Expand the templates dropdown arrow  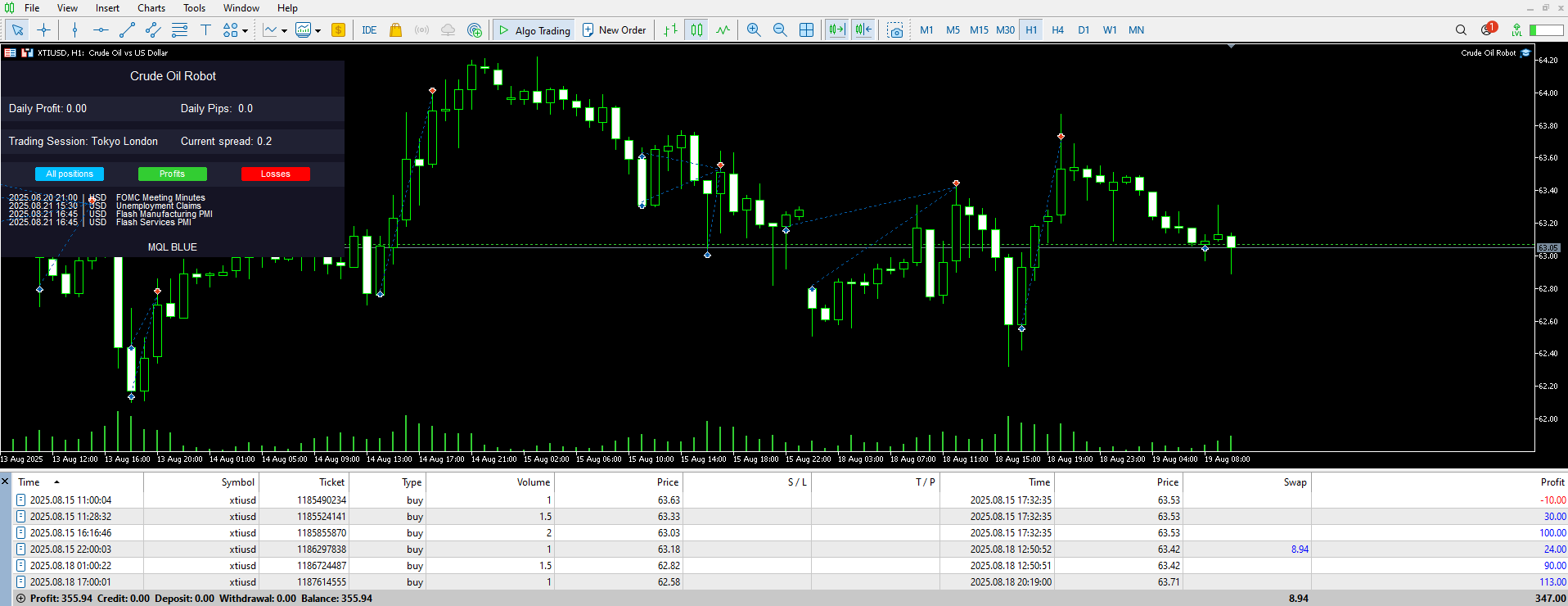pyautogui.click(x=318, y=31)
